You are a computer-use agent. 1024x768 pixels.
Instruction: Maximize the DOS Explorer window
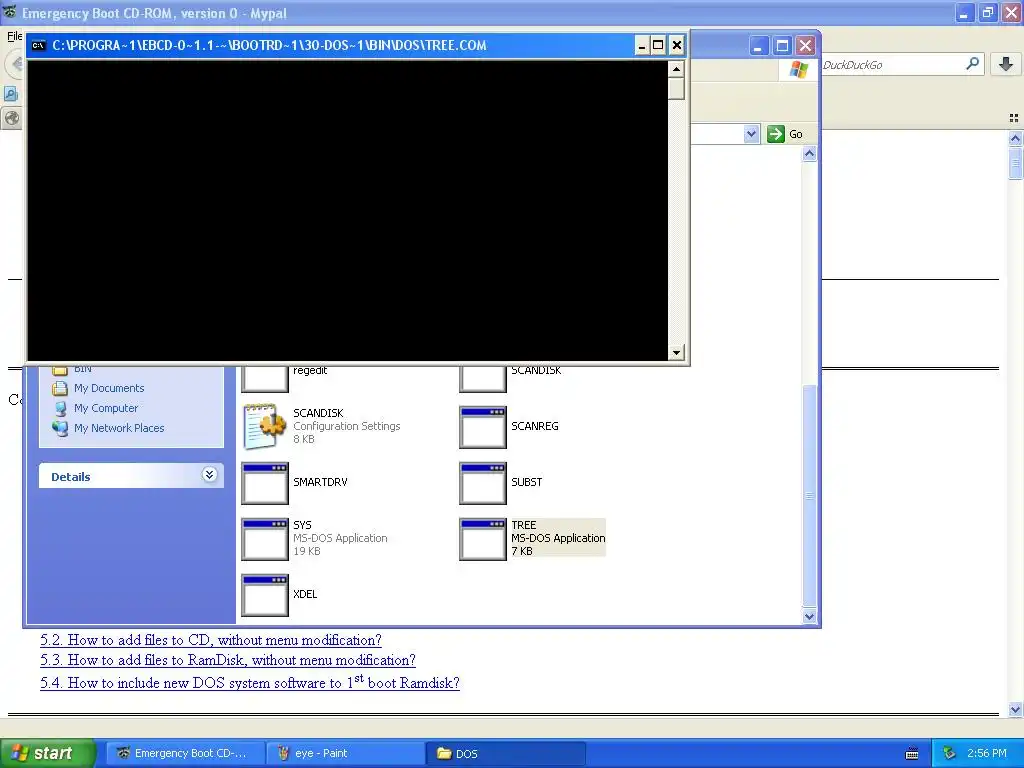tap(782, 46)
